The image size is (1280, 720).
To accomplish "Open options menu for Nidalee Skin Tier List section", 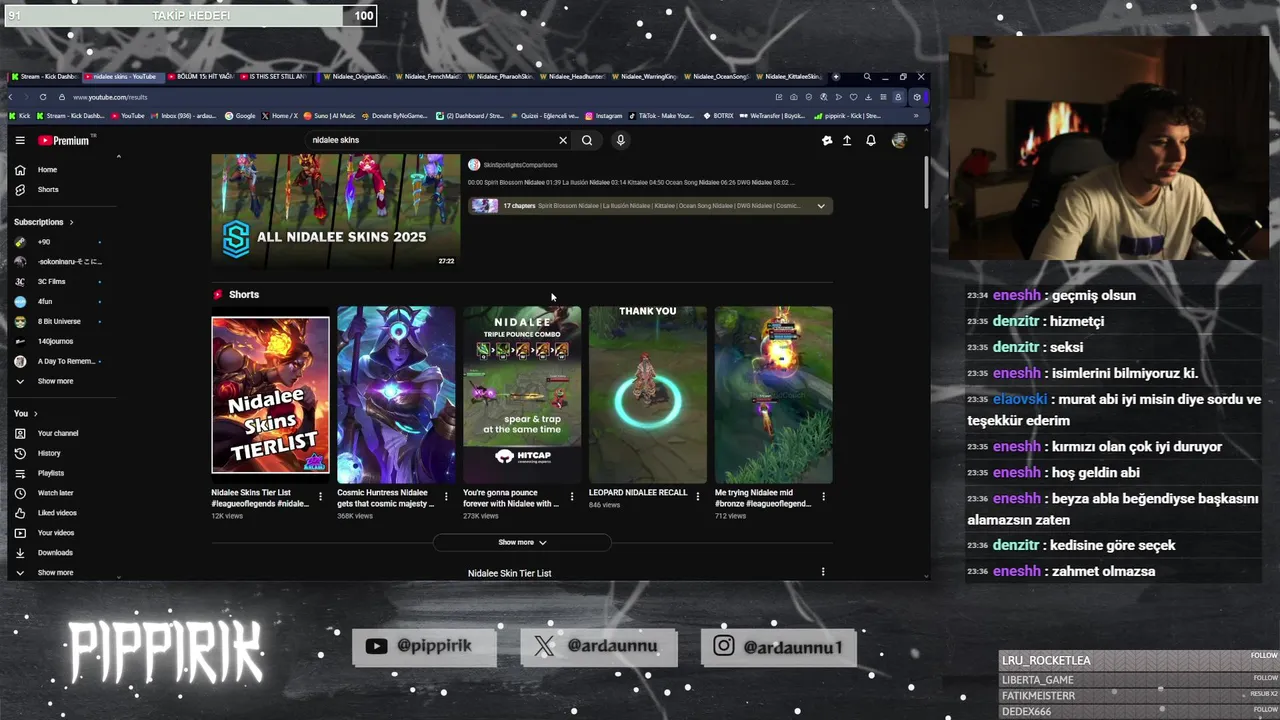I will tap(823, 572).
